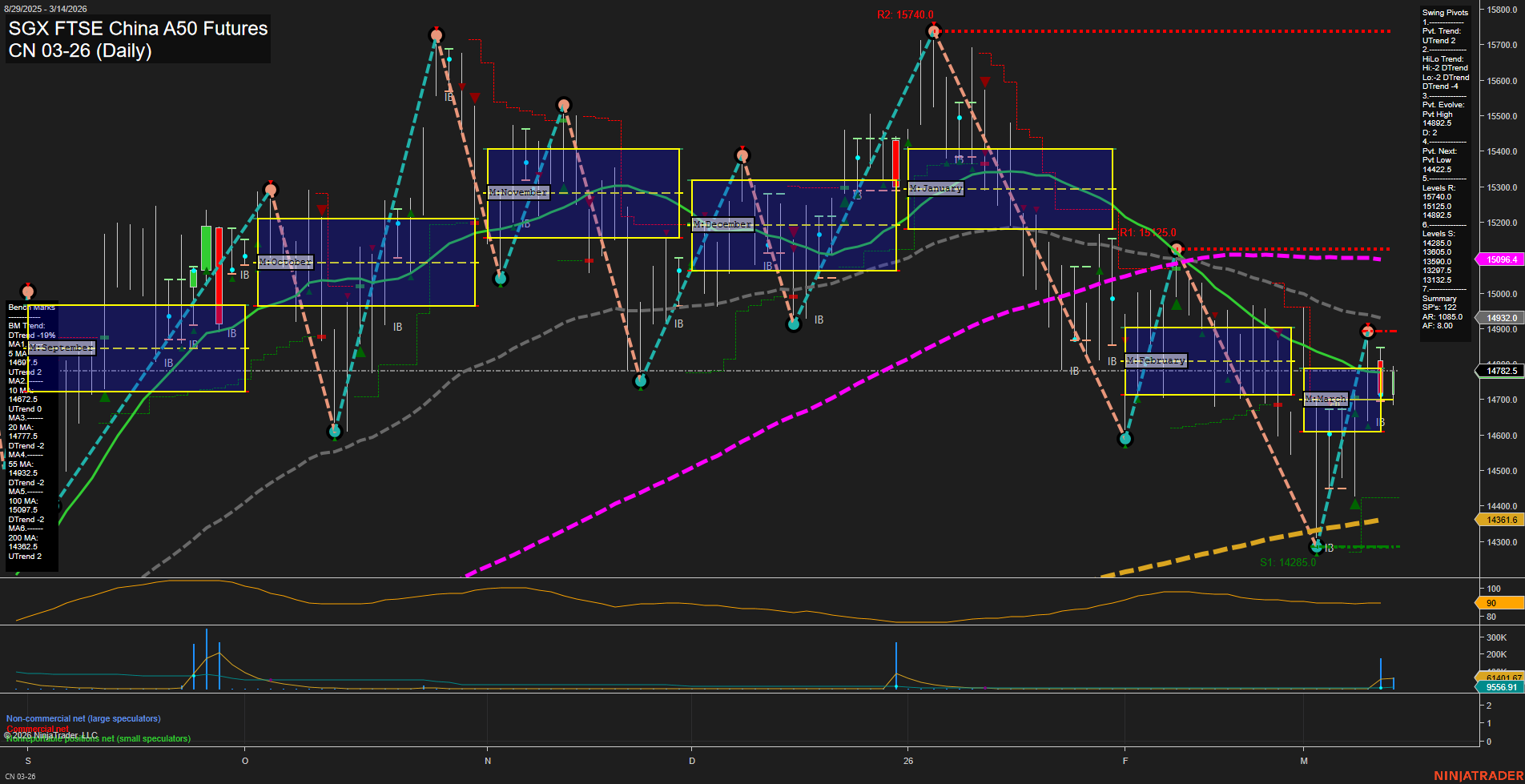Click the Pvt Low 14422.5 entry in Swing Pivots

pos(1437,165)
